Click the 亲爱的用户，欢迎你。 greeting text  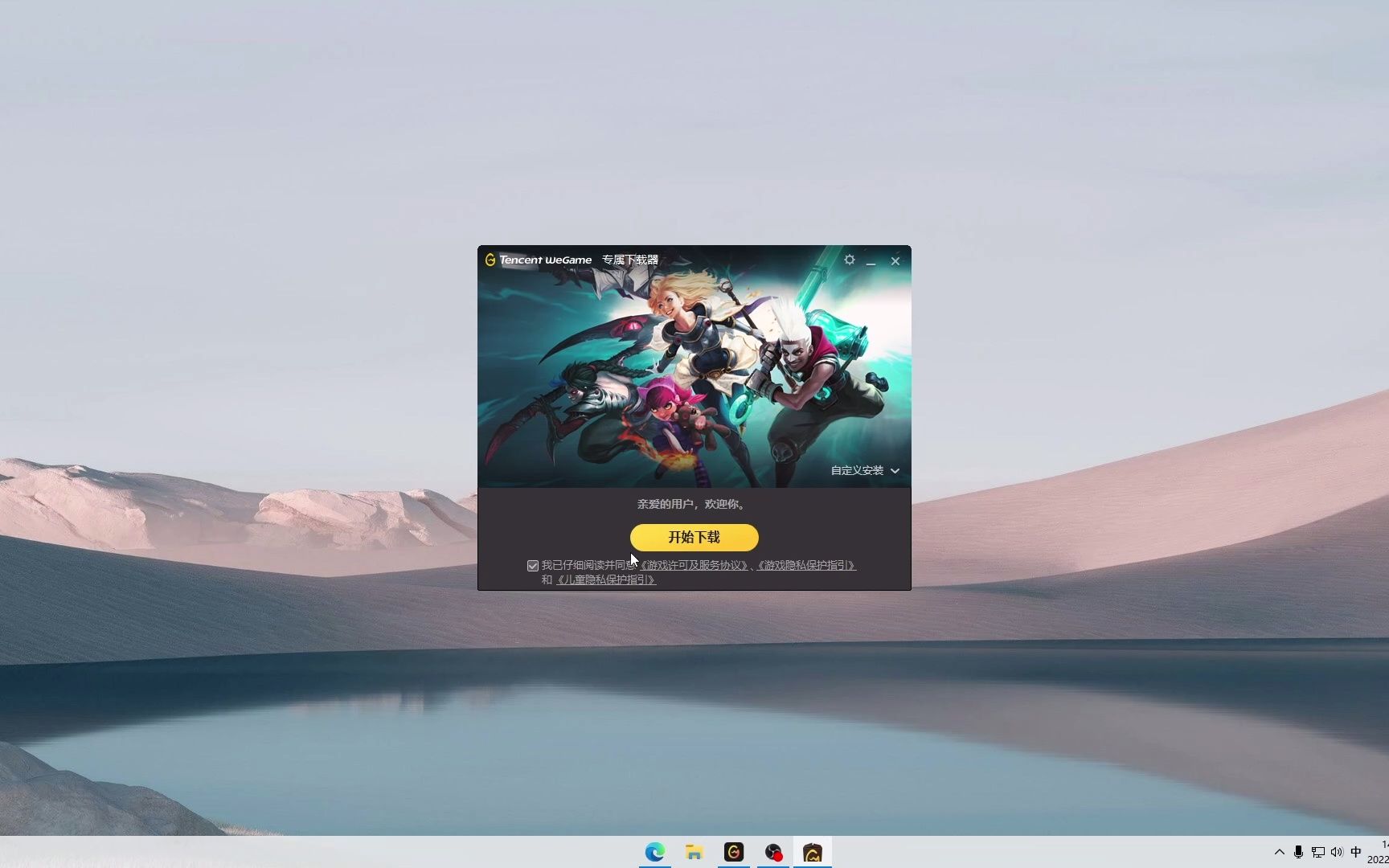pos(693,504)
